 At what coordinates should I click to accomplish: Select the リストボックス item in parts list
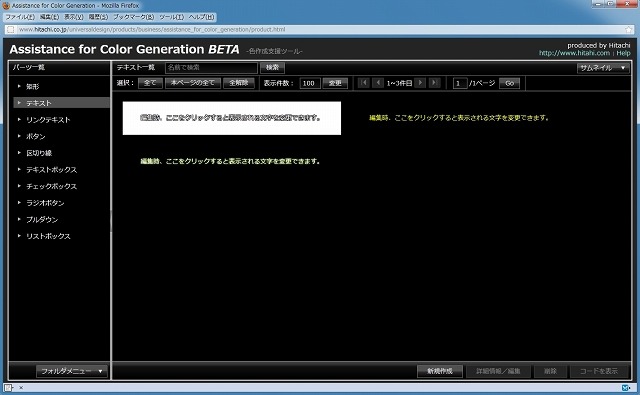(x=48, y=236)
